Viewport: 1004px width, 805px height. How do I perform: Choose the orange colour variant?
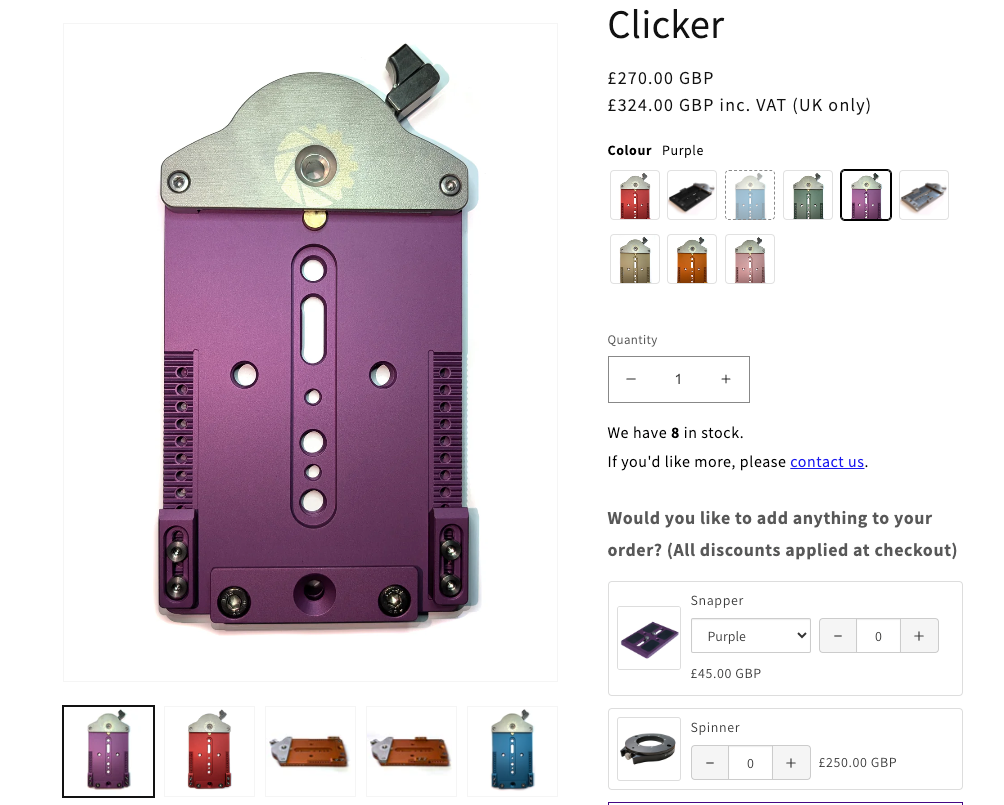(692, 259)
